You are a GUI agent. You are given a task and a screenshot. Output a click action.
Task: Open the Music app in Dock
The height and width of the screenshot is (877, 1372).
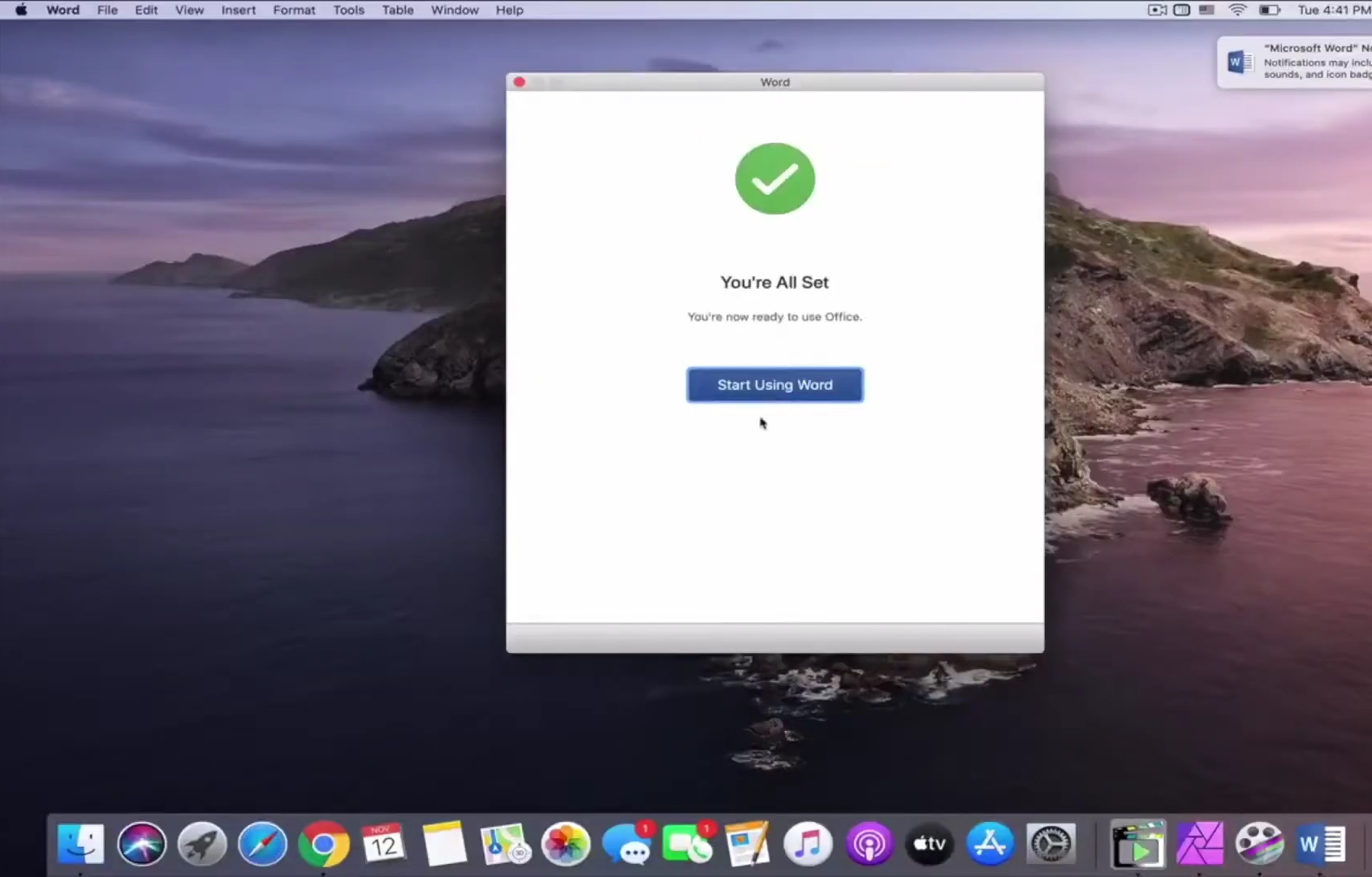pos(808,845)
